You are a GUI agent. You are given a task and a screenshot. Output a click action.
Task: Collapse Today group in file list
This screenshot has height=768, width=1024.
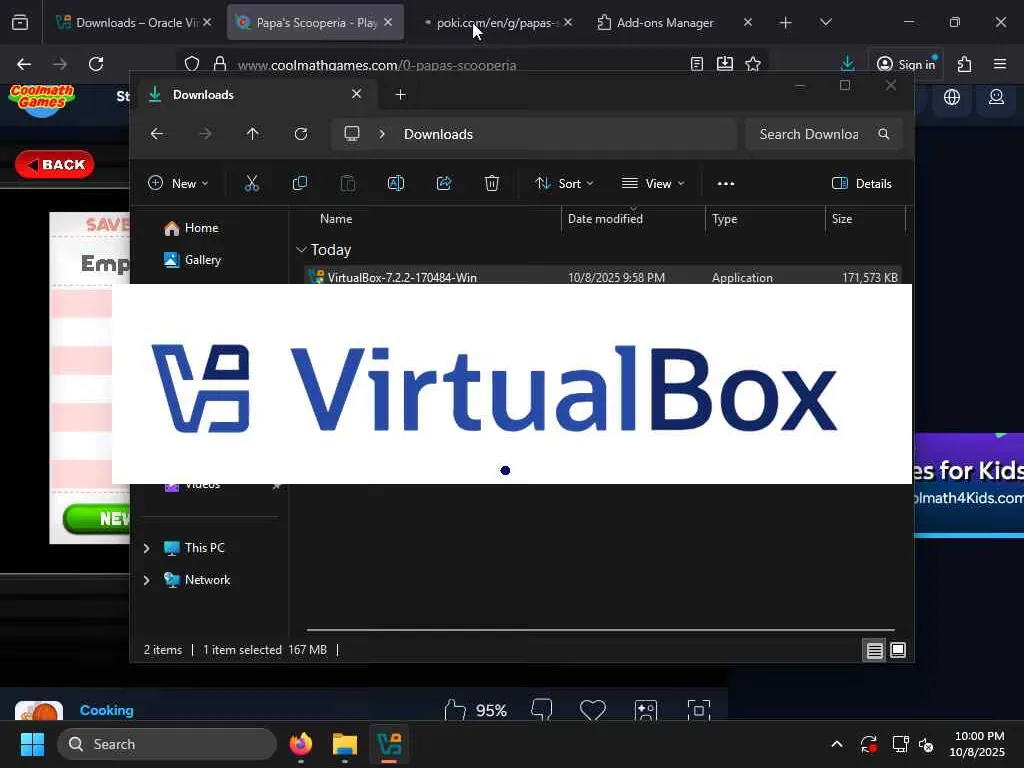[x=301, y=249]
